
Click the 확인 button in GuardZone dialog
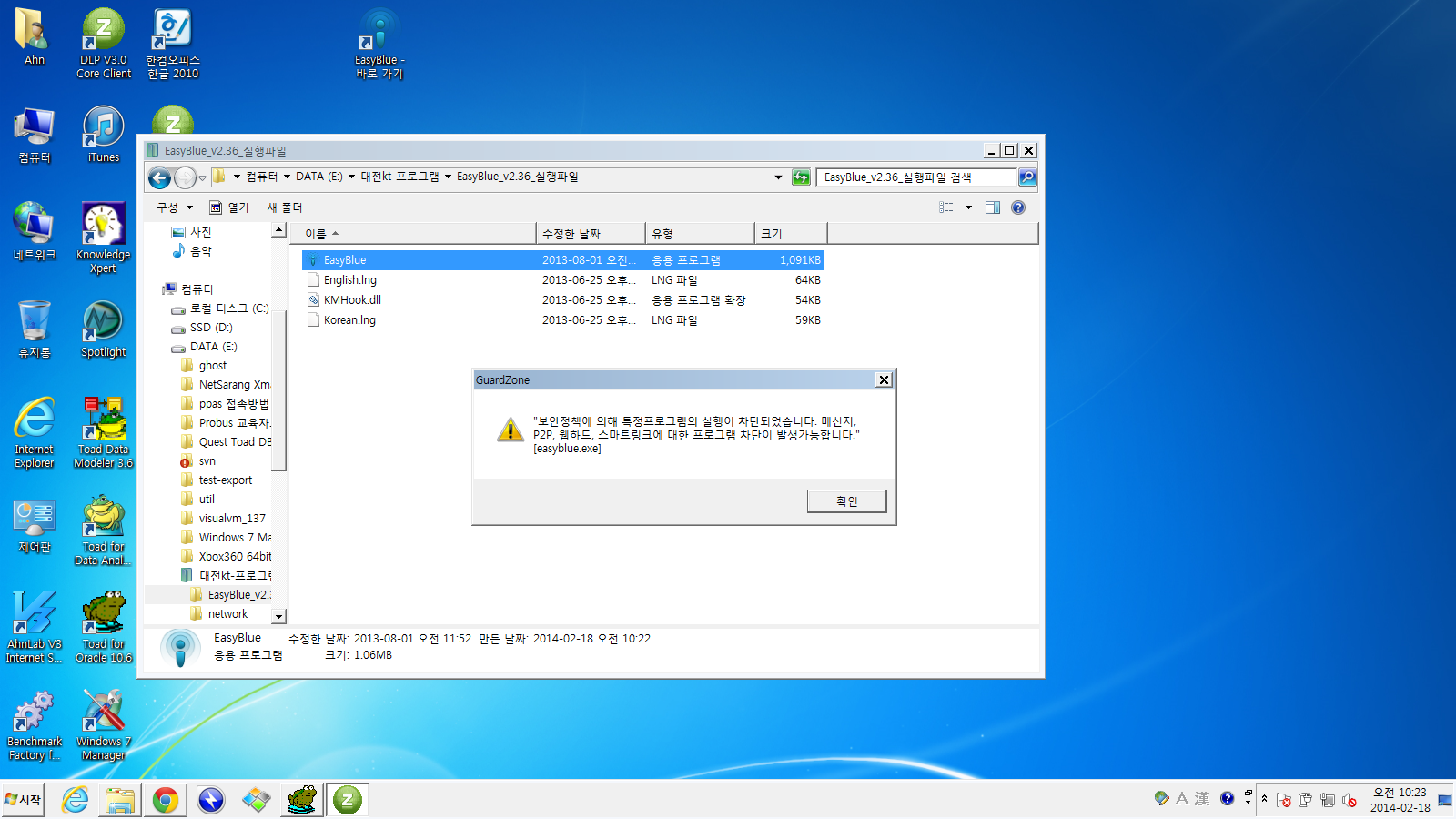[x=846, y=500]
